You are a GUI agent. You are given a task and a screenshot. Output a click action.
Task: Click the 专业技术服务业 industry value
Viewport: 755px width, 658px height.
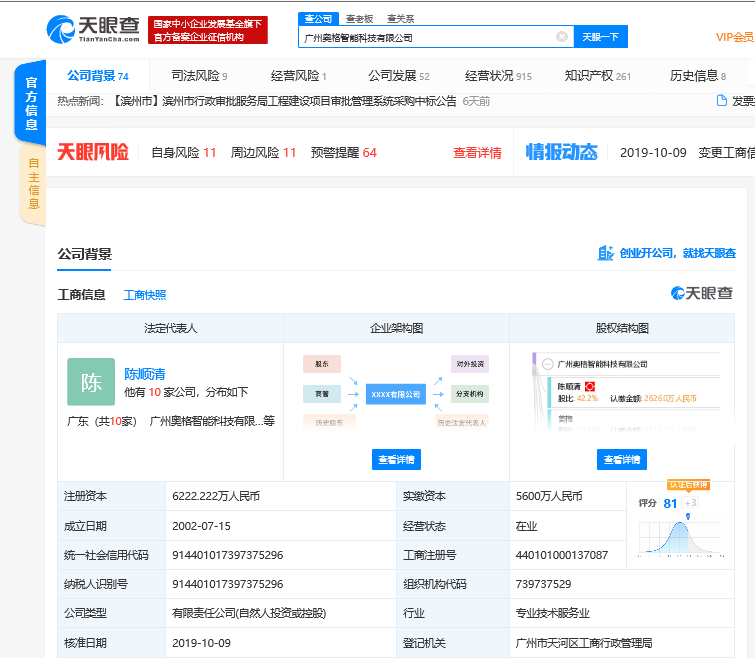click(552, 613)
